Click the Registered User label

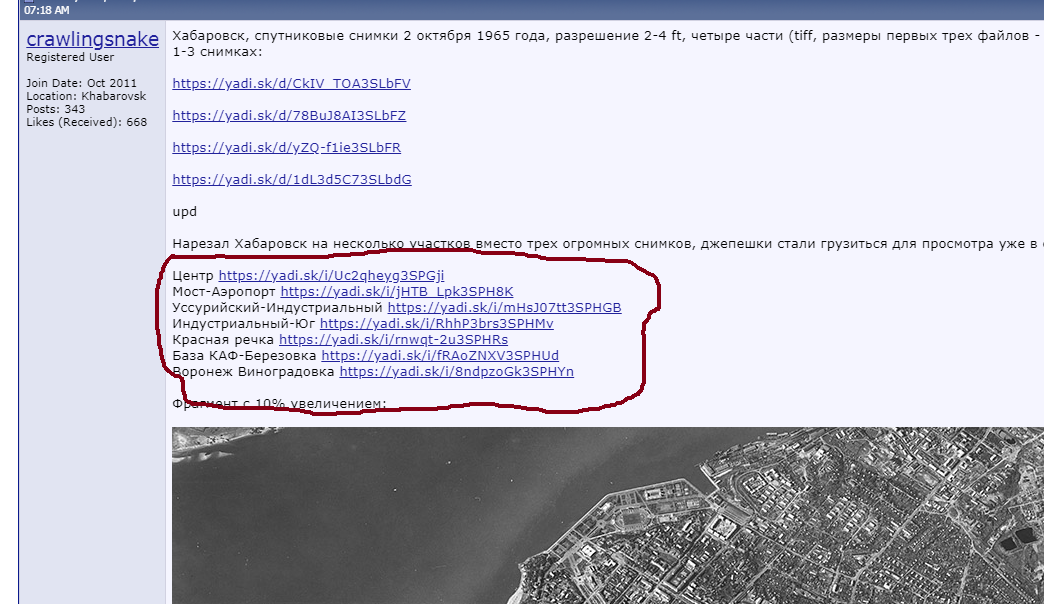[70, 58]
